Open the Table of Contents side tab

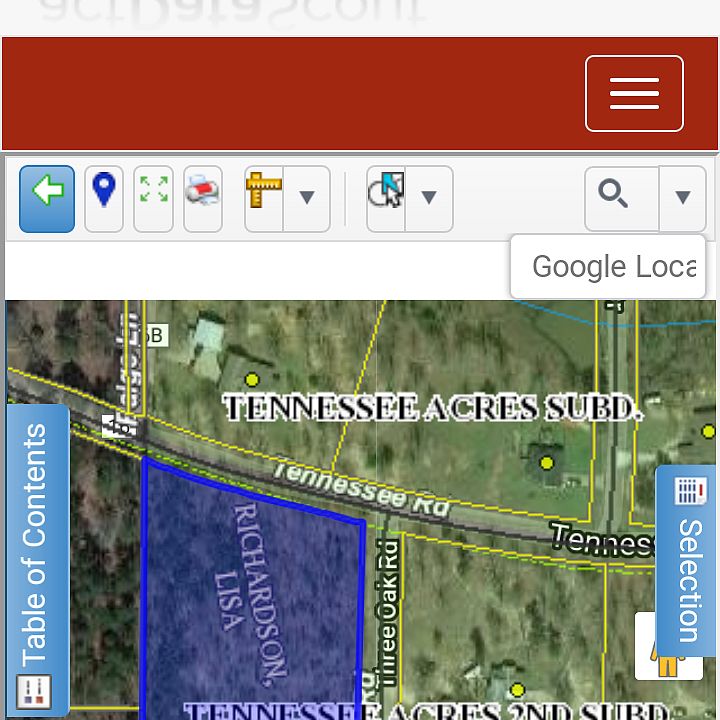(38, 559)
